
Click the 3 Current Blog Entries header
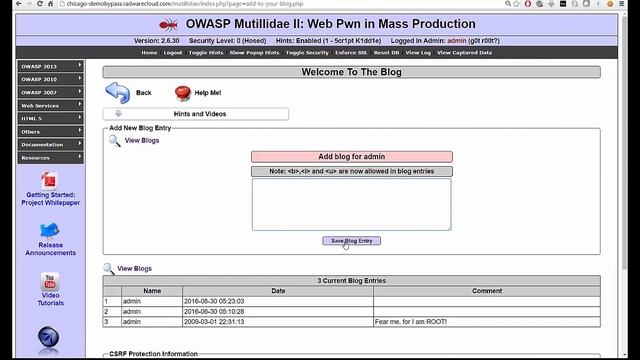tap(351, 281)
